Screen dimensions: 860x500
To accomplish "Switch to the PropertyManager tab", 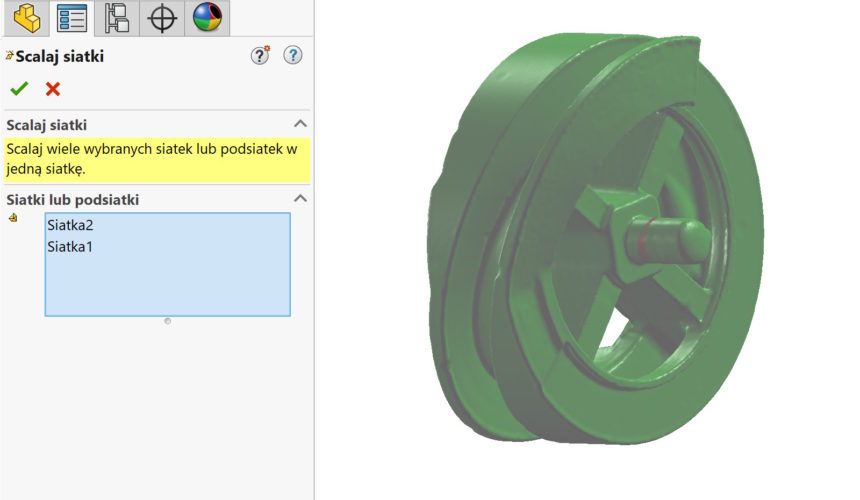I will pos(71,17).
